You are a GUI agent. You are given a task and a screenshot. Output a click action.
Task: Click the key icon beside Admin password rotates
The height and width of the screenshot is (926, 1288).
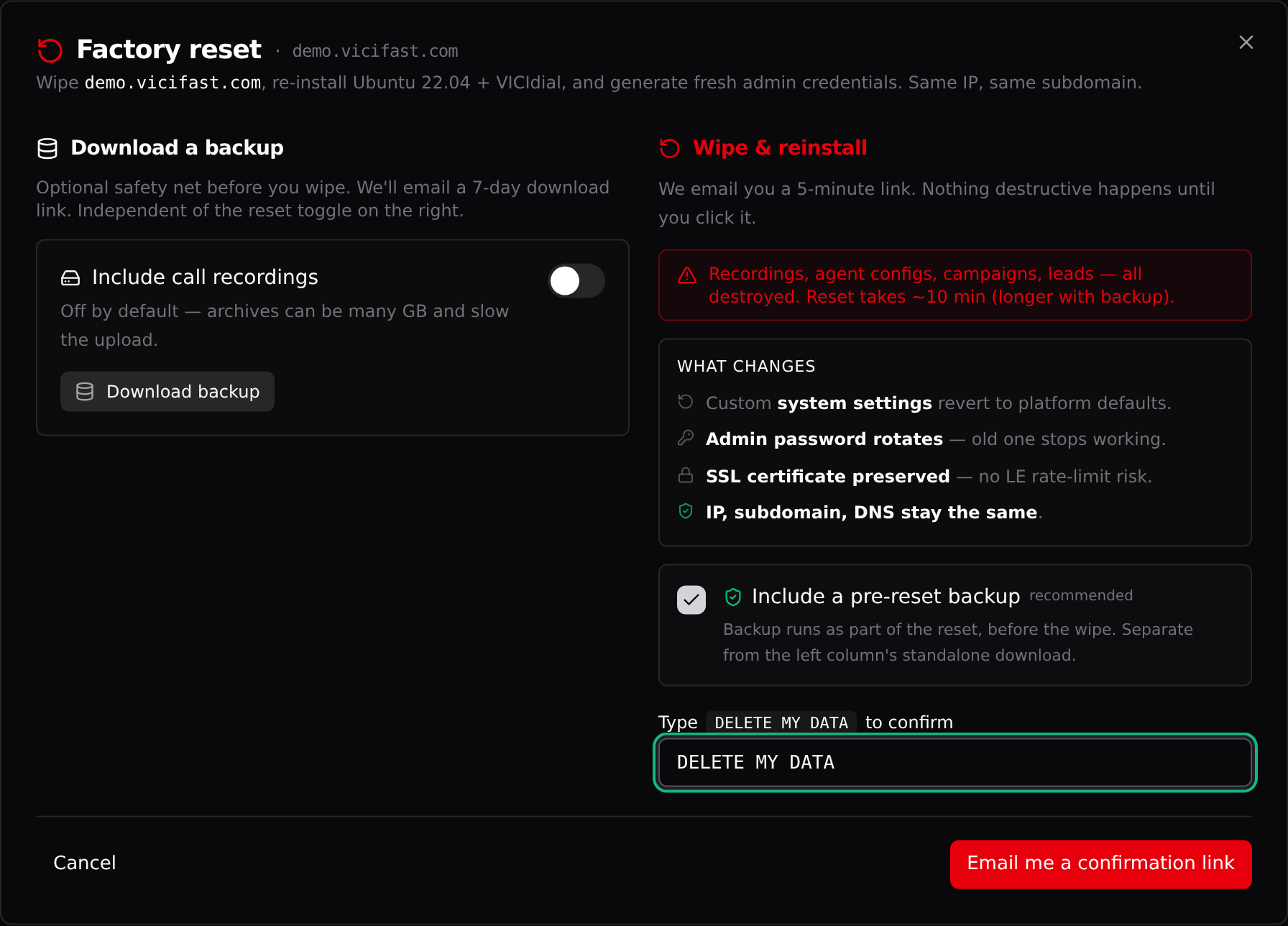[686, 438]
